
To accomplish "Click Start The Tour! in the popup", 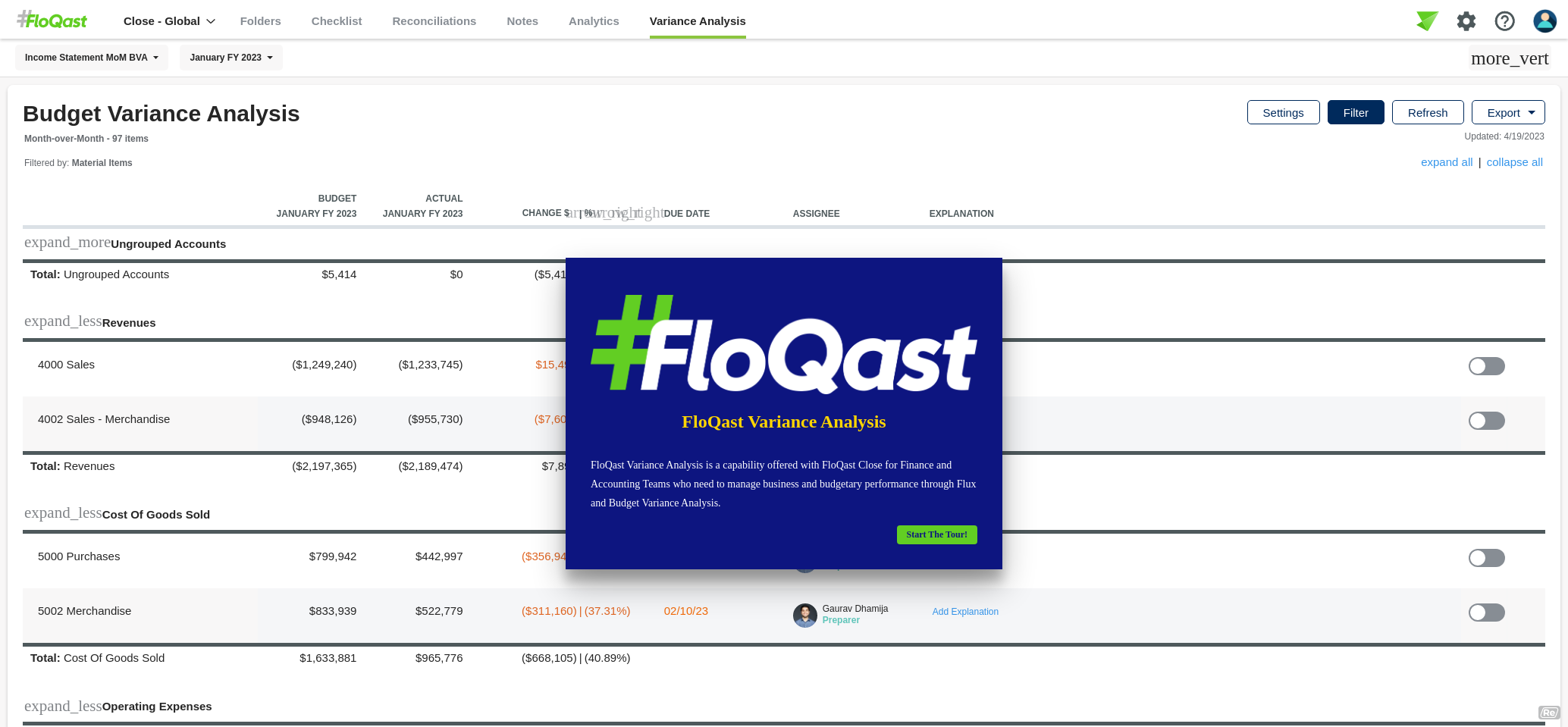I will (936, 534).
